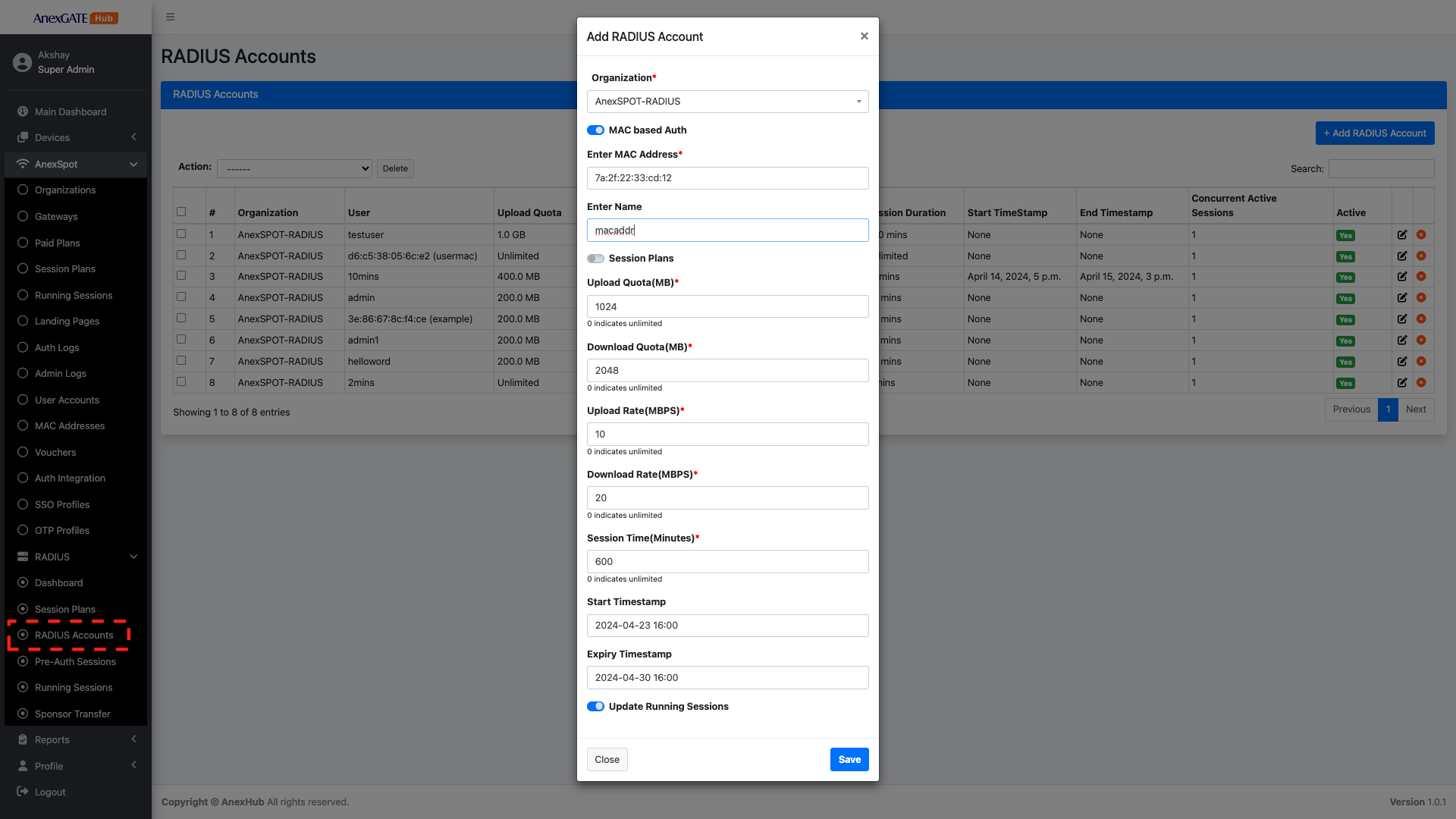Click edit icon for testuser row
This screenshot has width=1456, height=819.
point(1402,235)
